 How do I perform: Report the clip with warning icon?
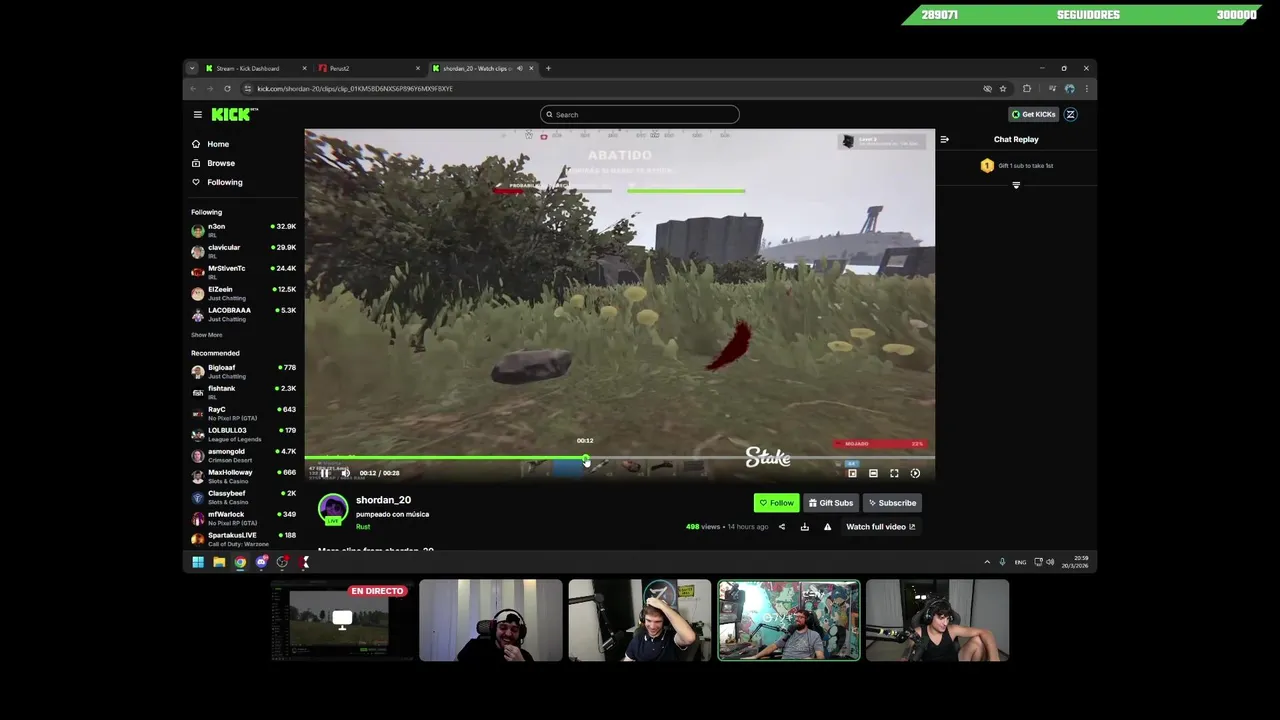click(827, 527)
